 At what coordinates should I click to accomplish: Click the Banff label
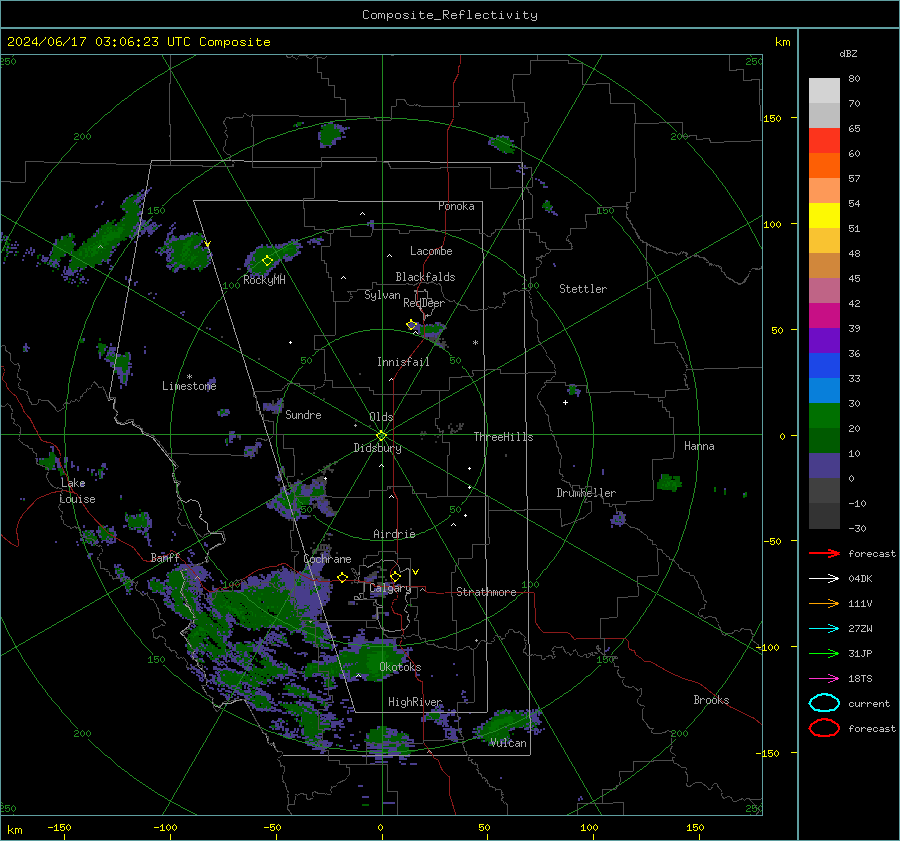(165, 558)
